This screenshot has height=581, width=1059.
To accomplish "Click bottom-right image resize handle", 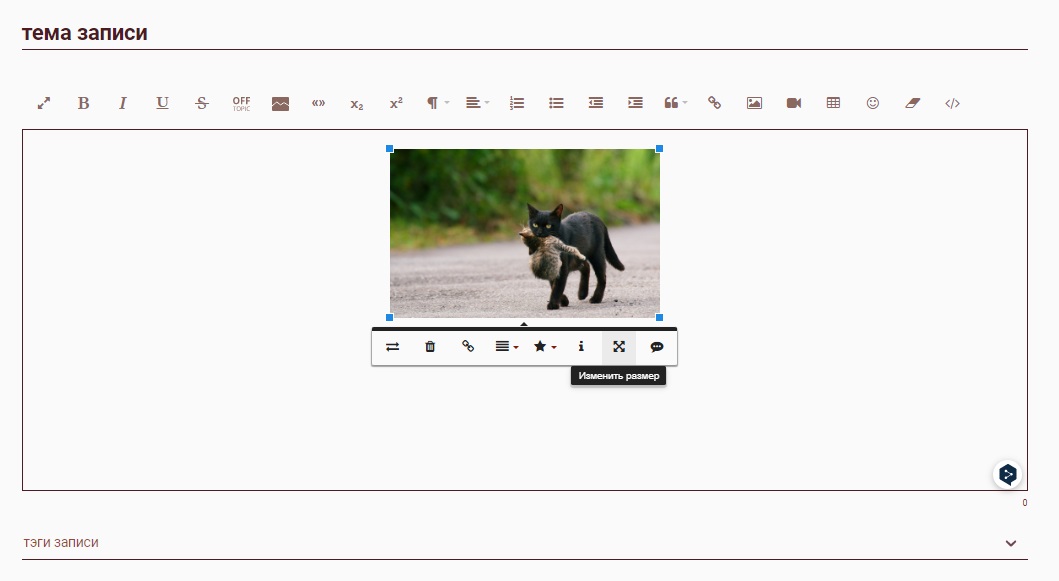I will (660, 318).
